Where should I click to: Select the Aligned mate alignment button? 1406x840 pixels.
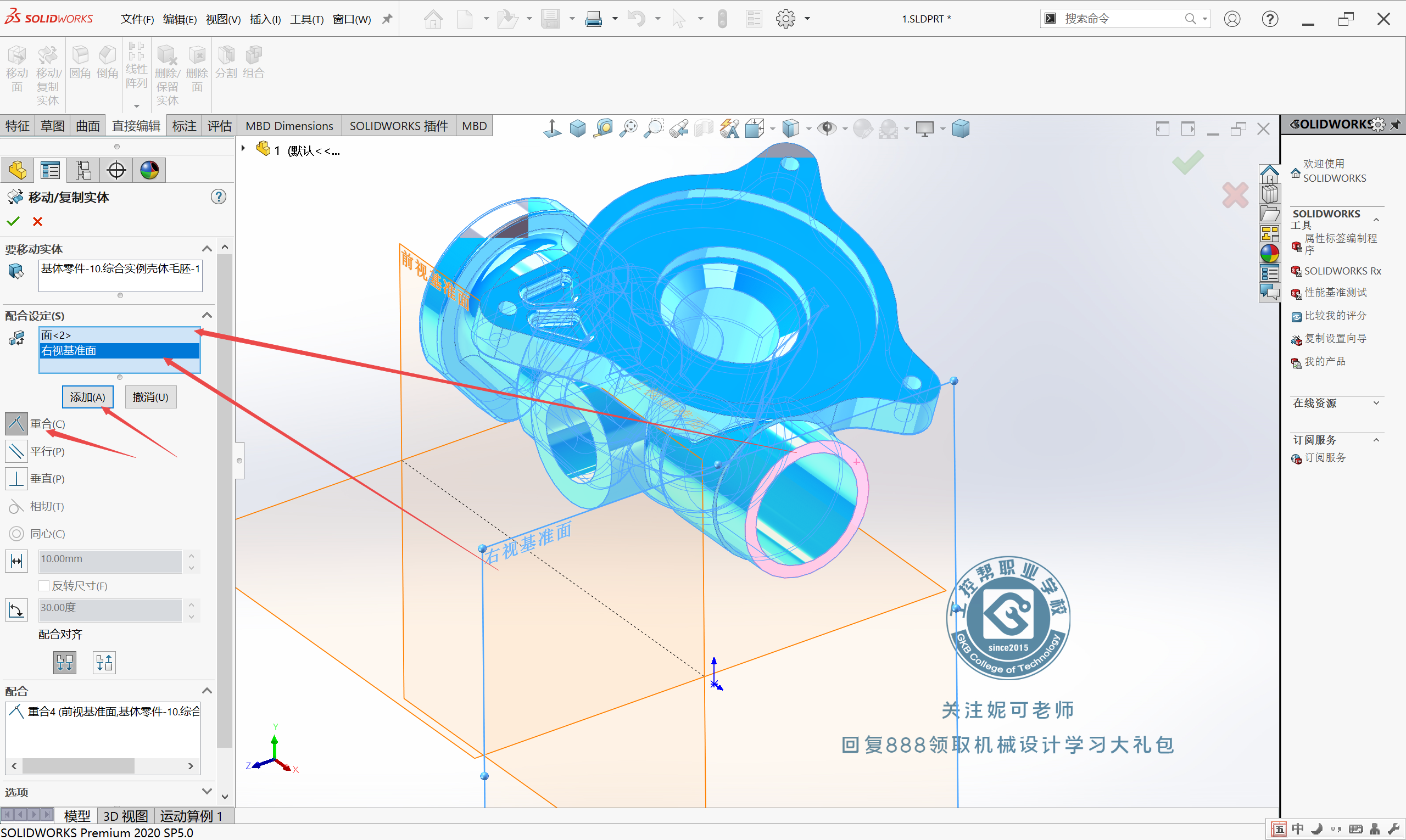[65, 662]
